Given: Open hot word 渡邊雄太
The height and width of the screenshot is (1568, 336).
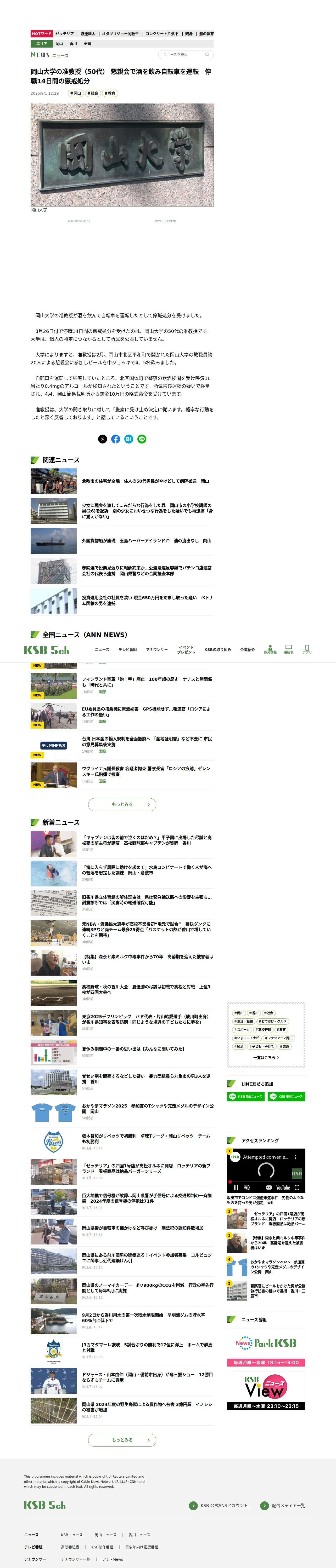Looking at the screenshot, I should coord(88,34).
